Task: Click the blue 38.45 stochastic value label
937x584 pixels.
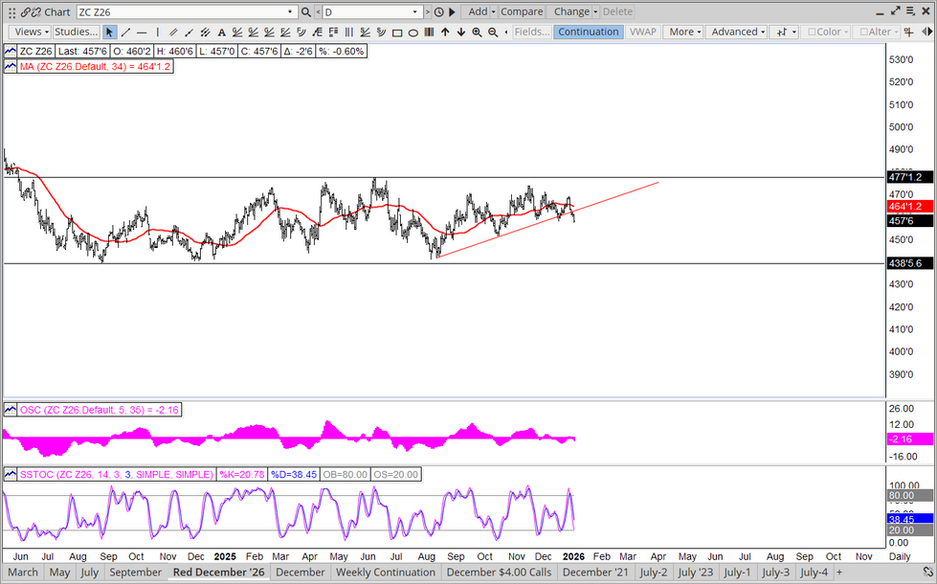Action: [910, 519]
